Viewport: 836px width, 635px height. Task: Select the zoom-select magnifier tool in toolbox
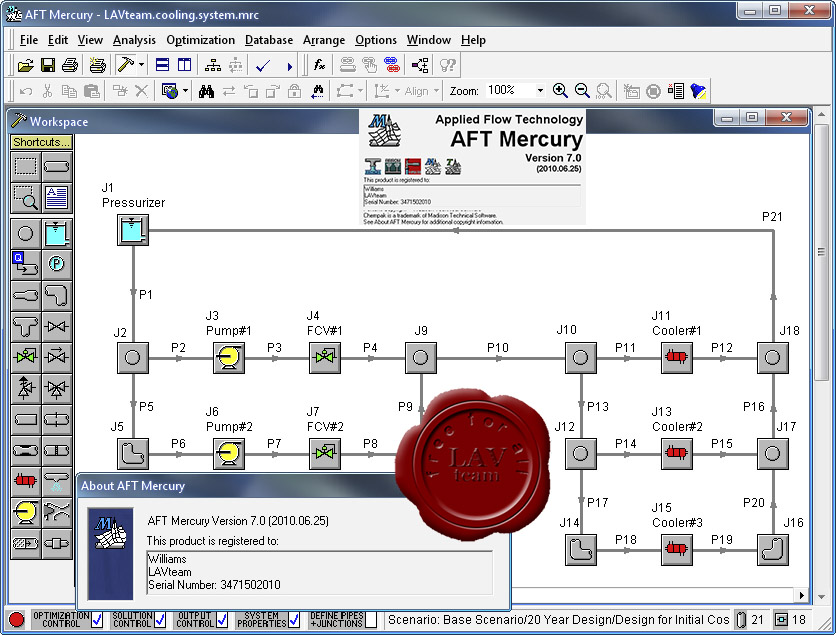[26, 197]
